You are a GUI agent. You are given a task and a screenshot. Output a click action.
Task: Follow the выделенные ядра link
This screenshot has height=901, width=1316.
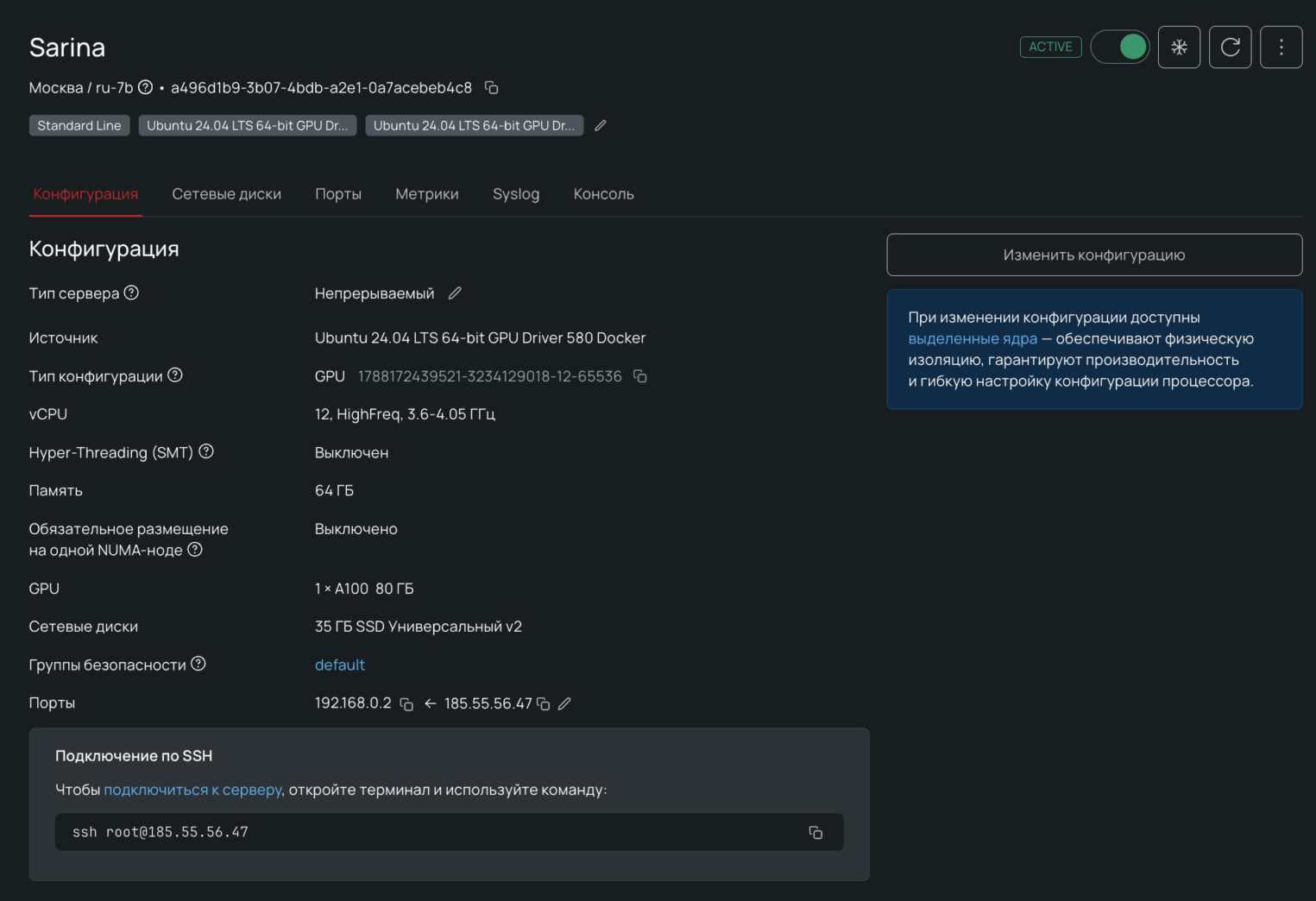(973, 338)
